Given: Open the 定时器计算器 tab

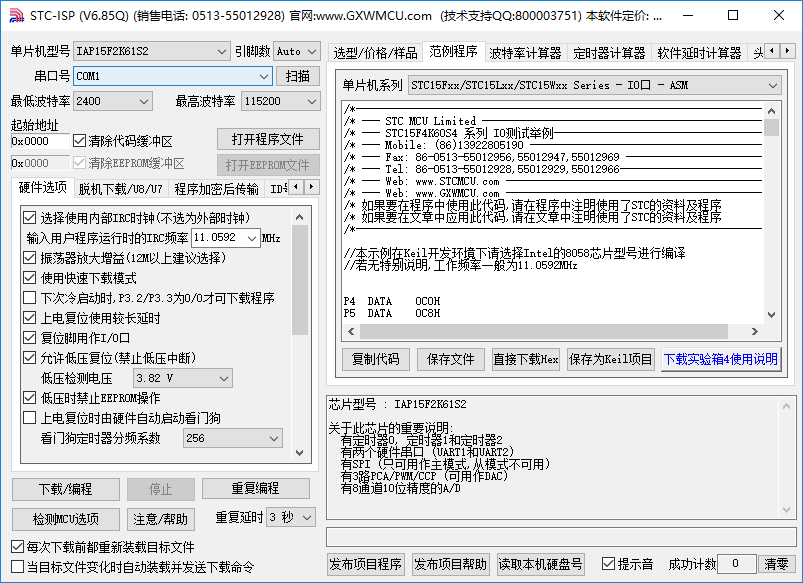Looking at the screenshot, I should pos(609,53).
